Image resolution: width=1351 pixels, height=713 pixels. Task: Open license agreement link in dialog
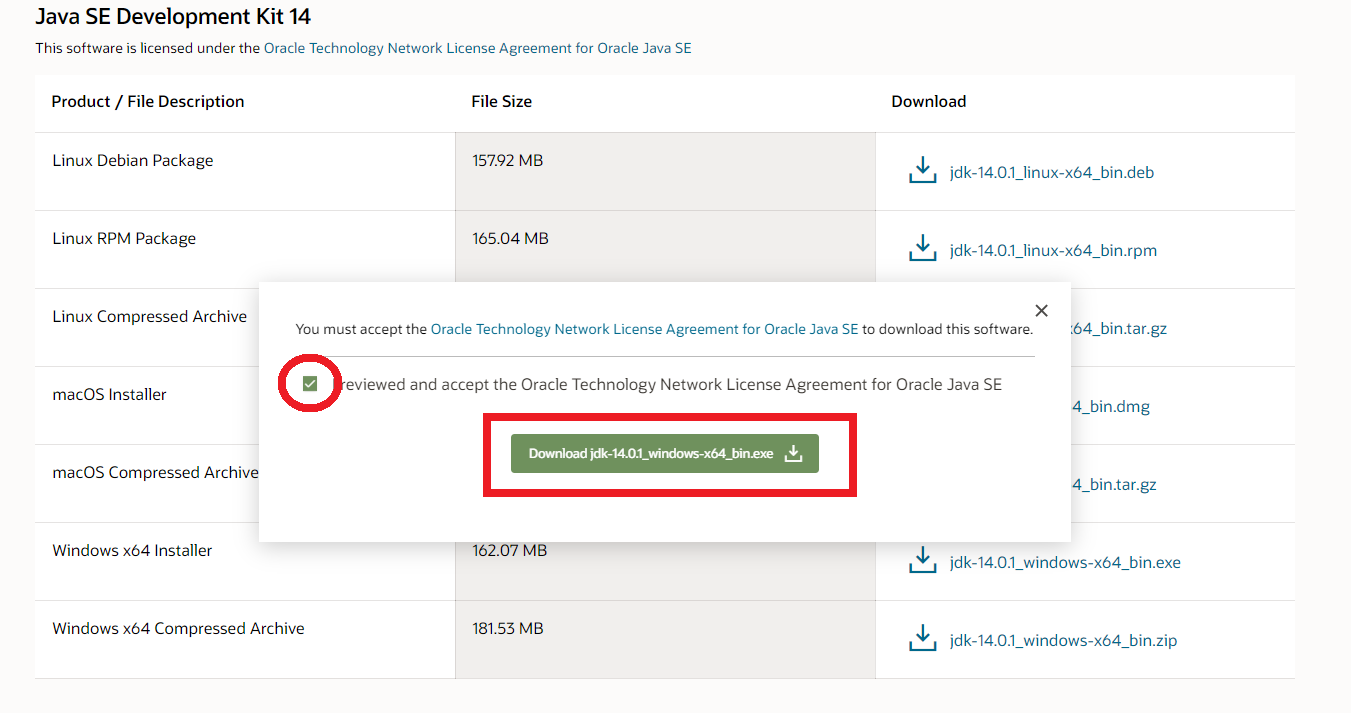tap(644, 328)
